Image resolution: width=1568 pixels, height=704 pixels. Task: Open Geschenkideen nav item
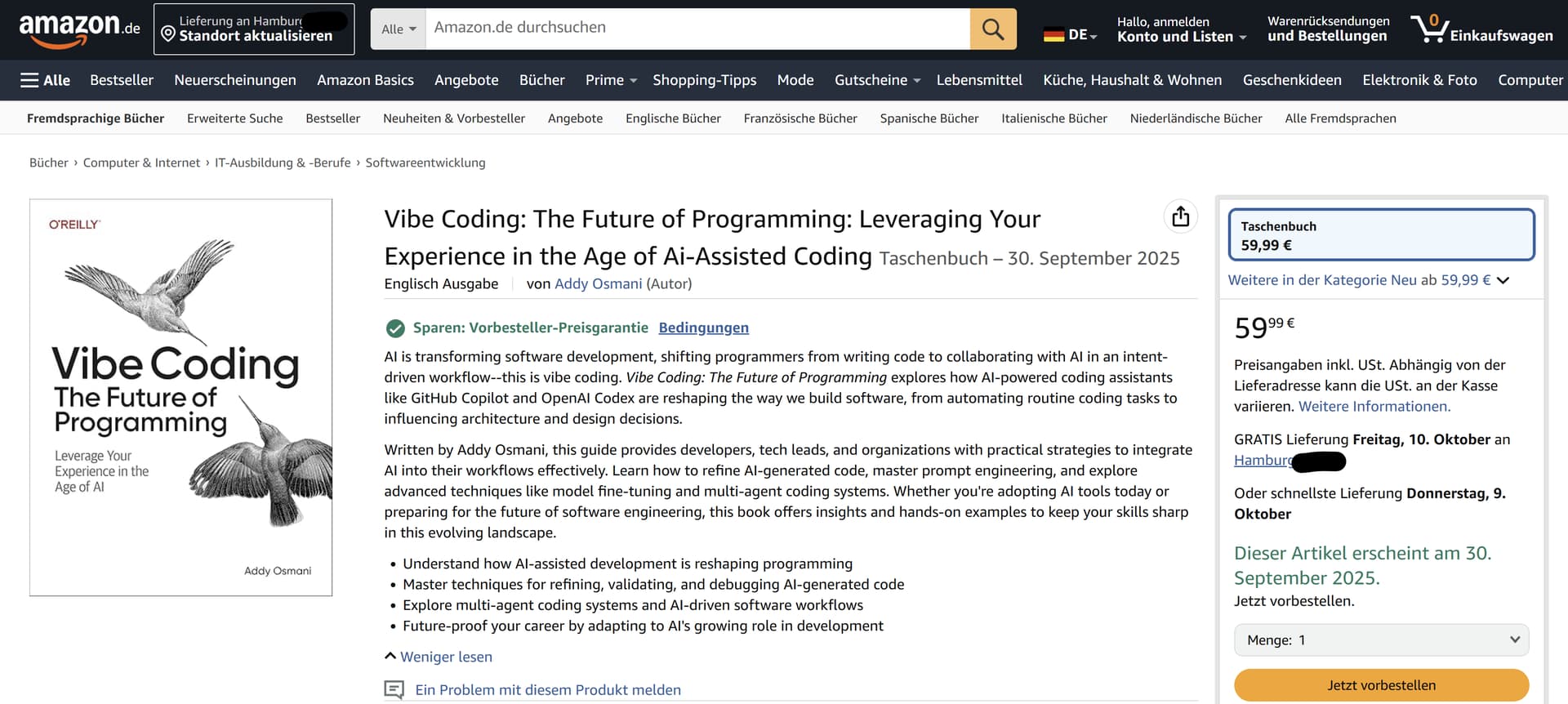click(1292, 80)
